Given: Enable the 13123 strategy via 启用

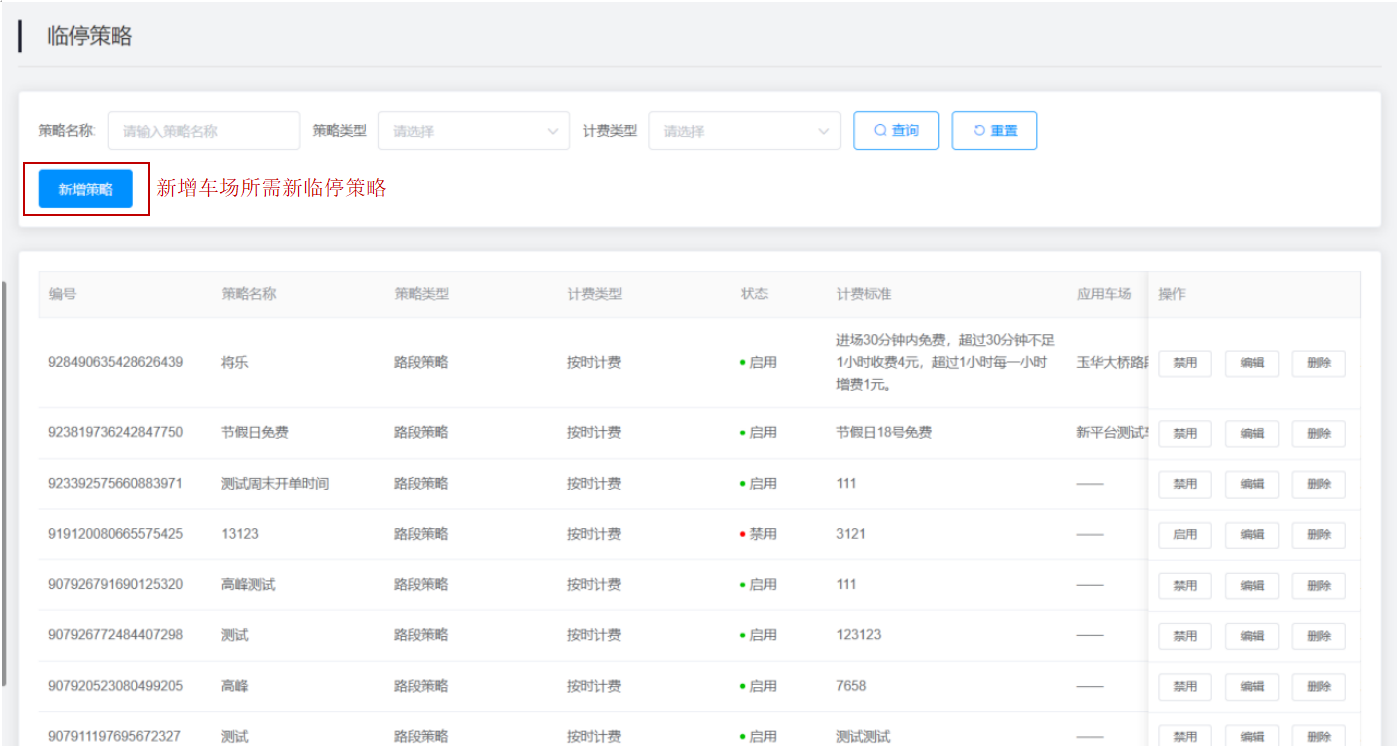Looking at the screenshot, I should pos(1184,535).
